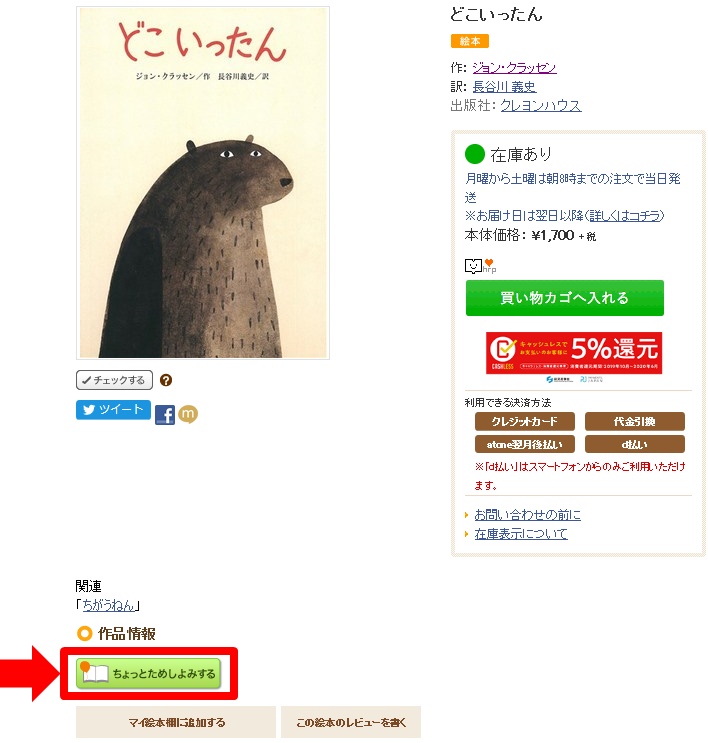The width and height of the screenshot is (708, 743).
Task: Open the help question mark icon
Action: pos(166,380)
